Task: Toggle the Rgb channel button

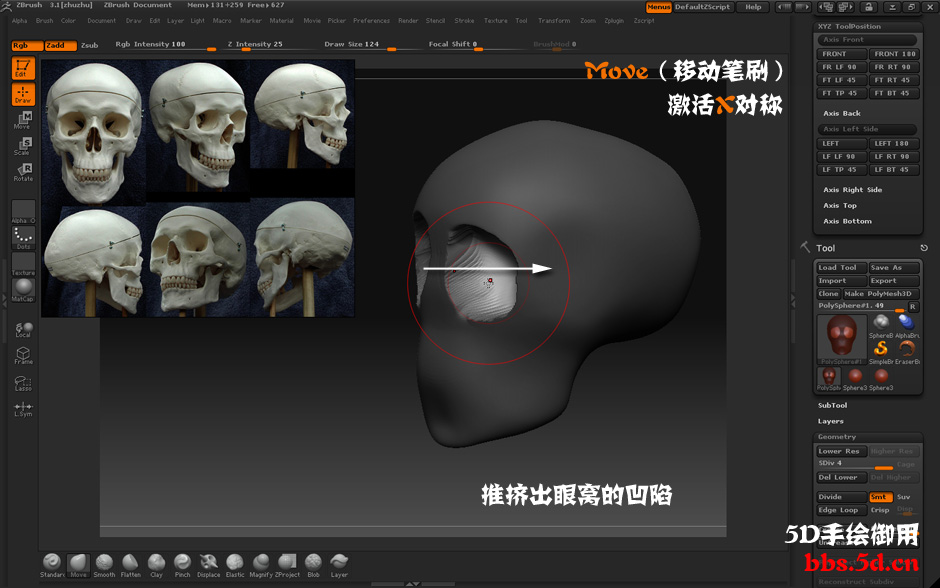Action: (27, 46)
